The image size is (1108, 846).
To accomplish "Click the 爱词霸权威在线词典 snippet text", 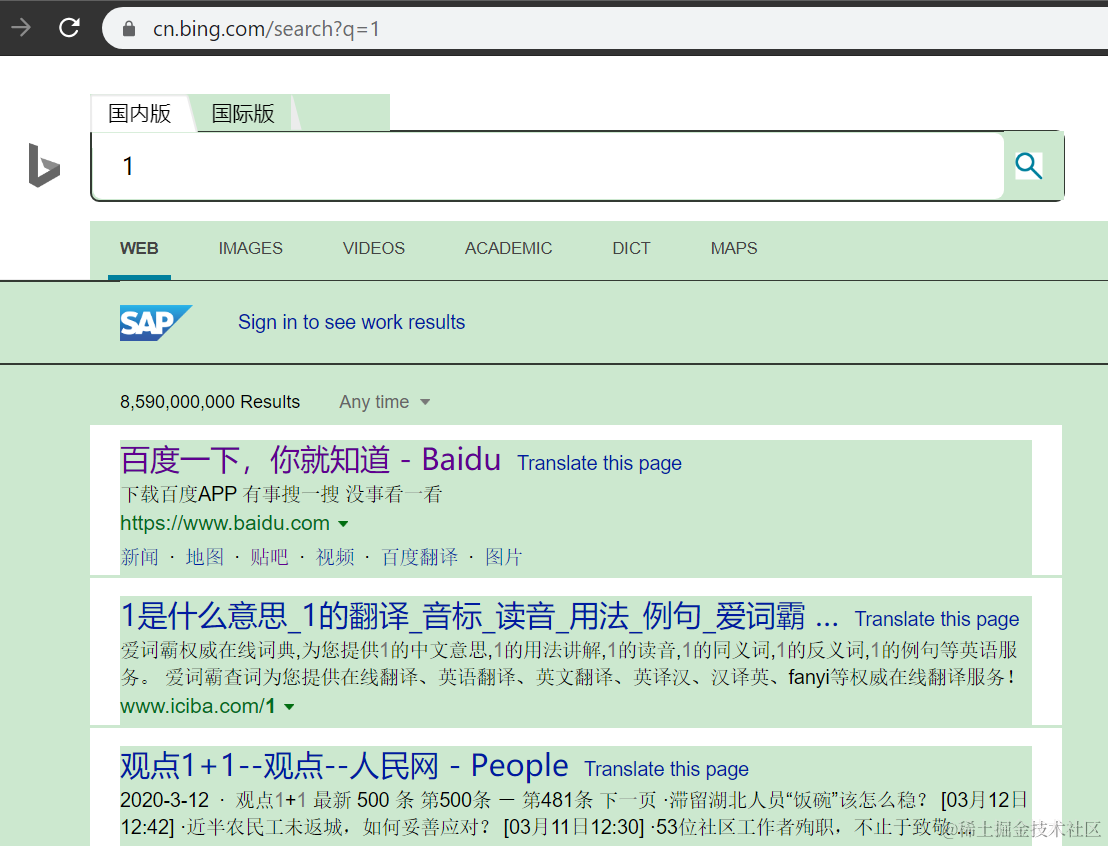I will tap(569, 664).
